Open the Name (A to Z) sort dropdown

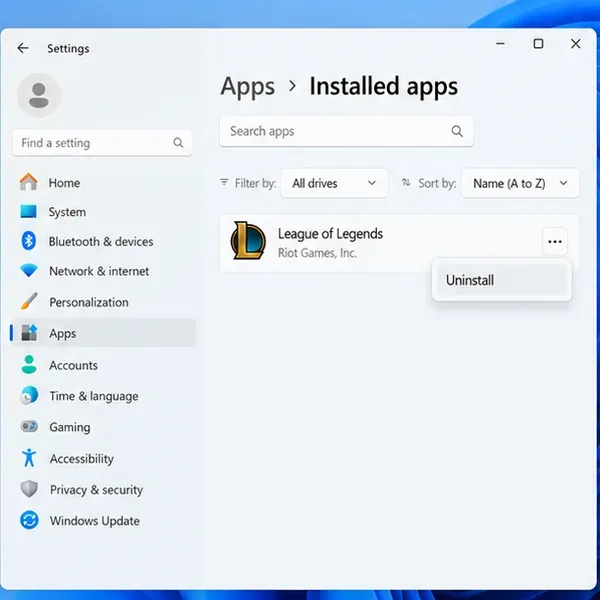[520, 183]
